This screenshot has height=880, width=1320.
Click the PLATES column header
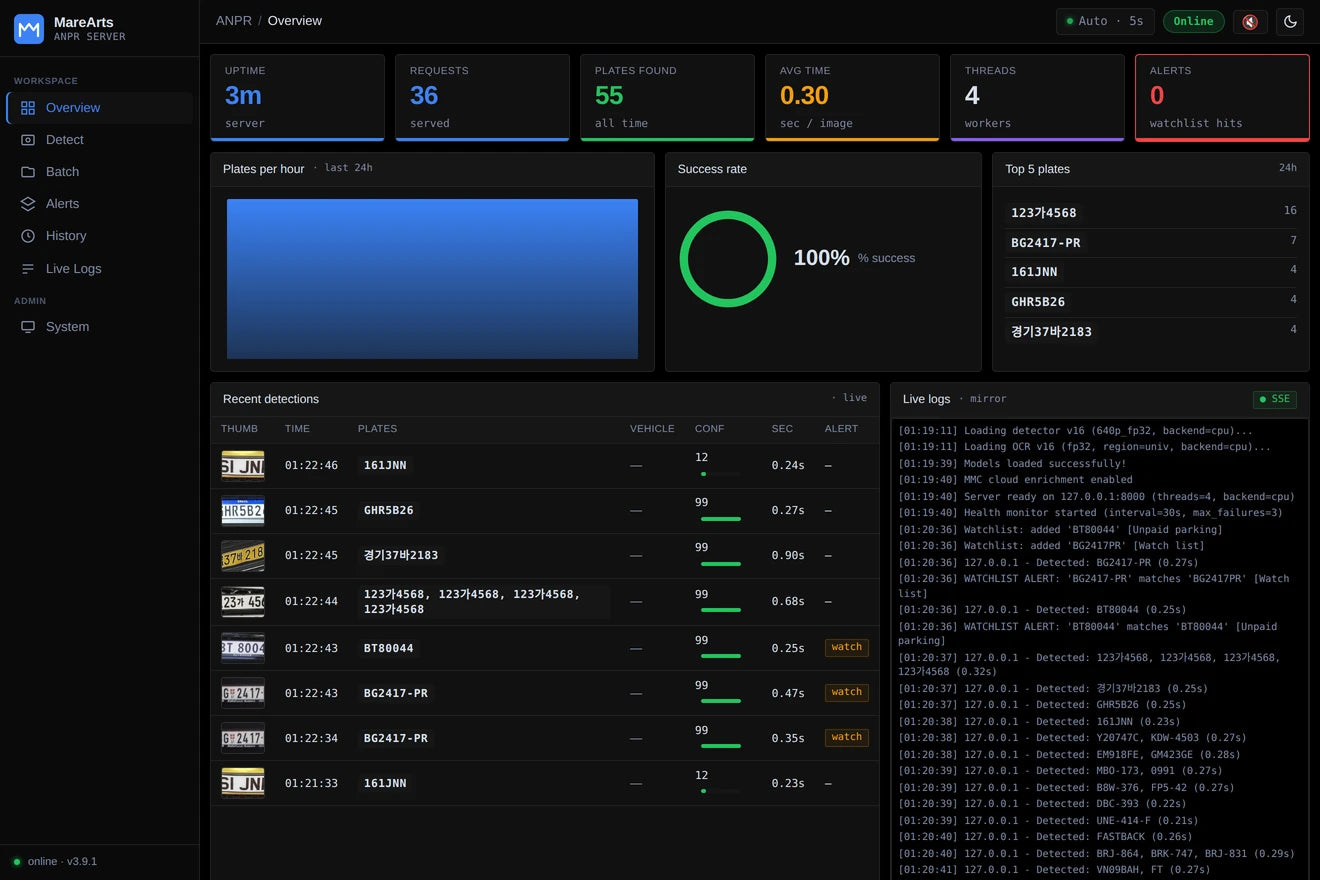tap(377, 429)
